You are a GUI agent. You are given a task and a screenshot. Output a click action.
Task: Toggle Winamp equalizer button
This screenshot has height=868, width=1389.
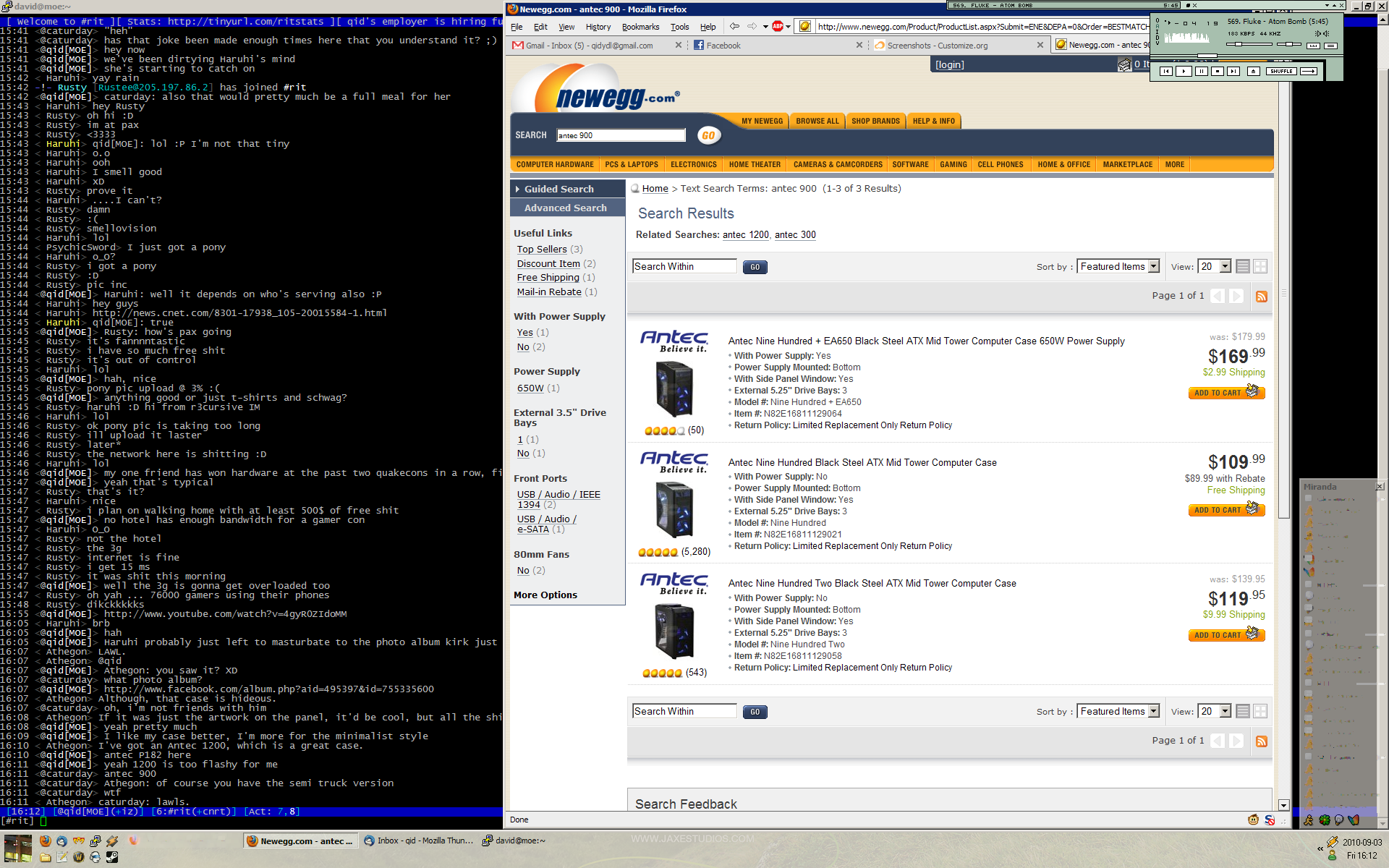(1313, 46)
